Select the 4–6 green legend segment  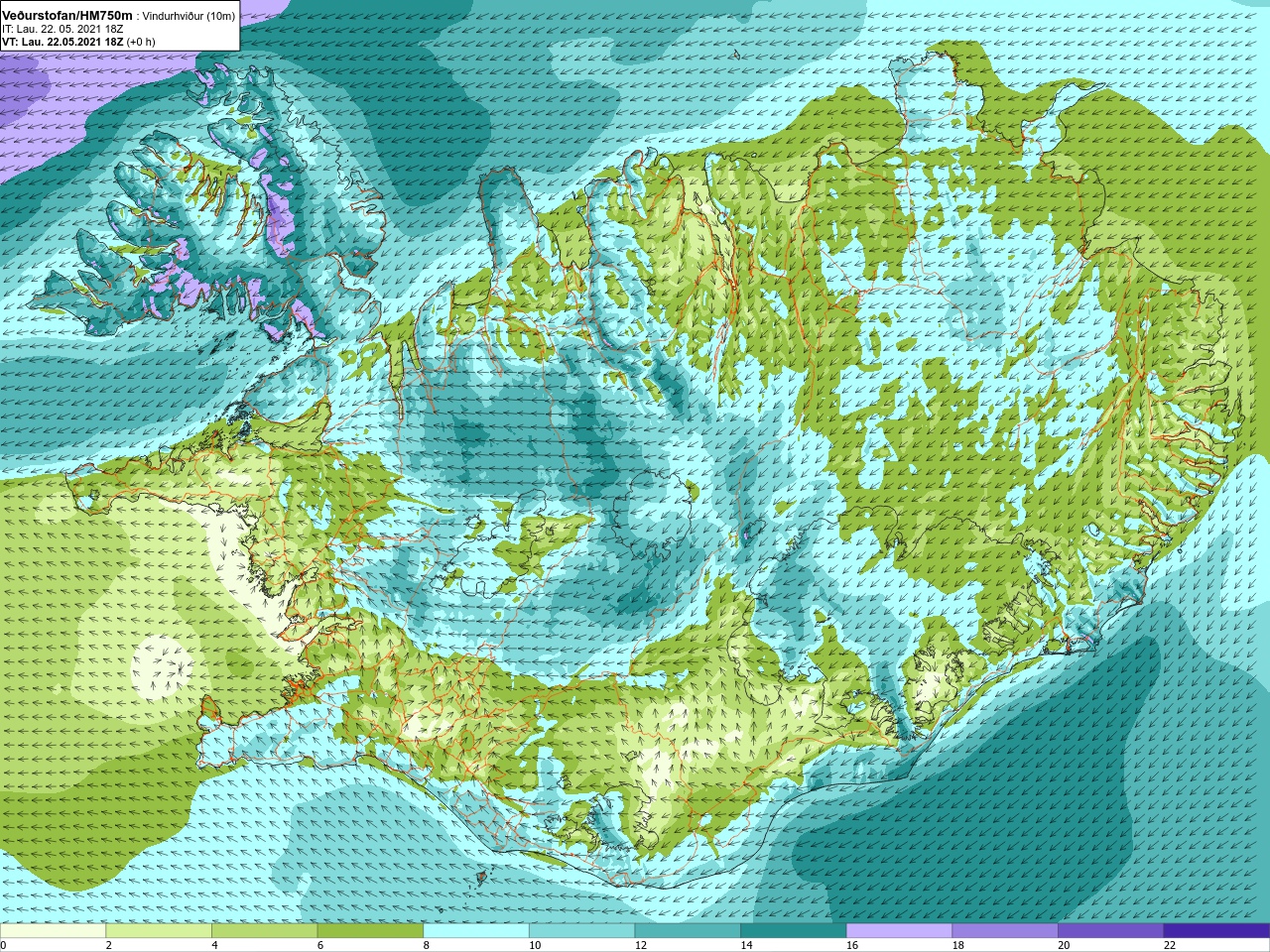coord(264,930)
